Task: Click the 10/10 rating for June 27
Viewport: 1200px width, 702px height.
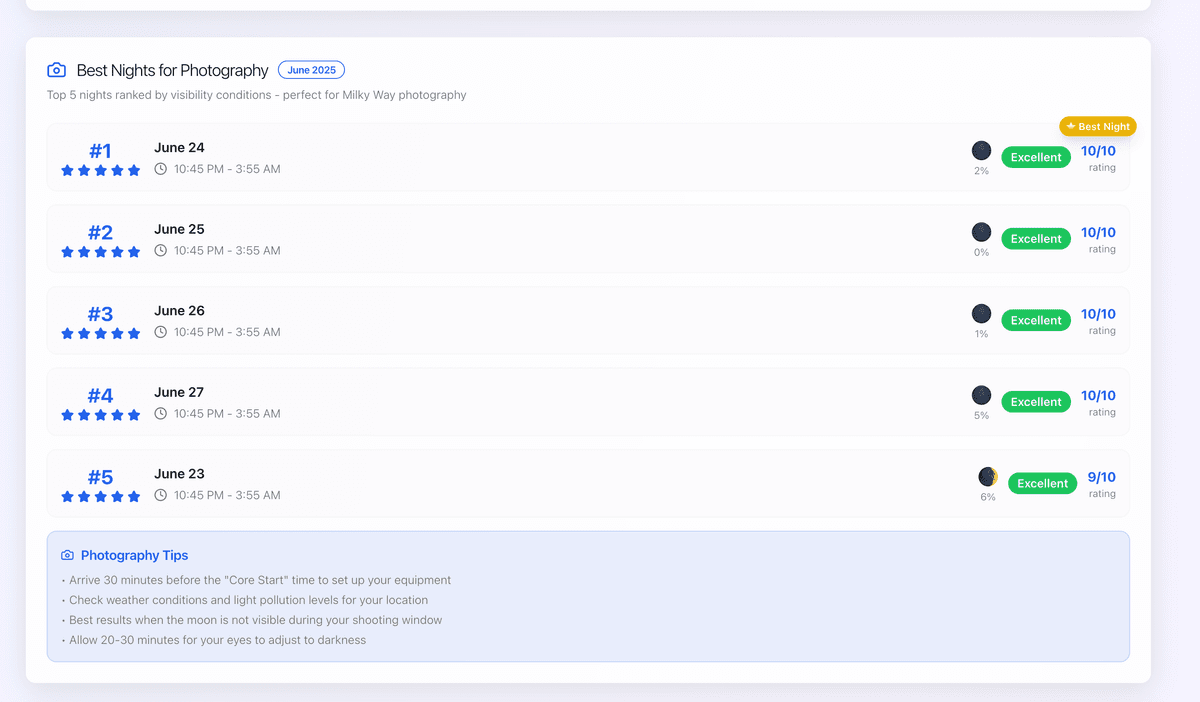Action: click(x=1098, y=396)
